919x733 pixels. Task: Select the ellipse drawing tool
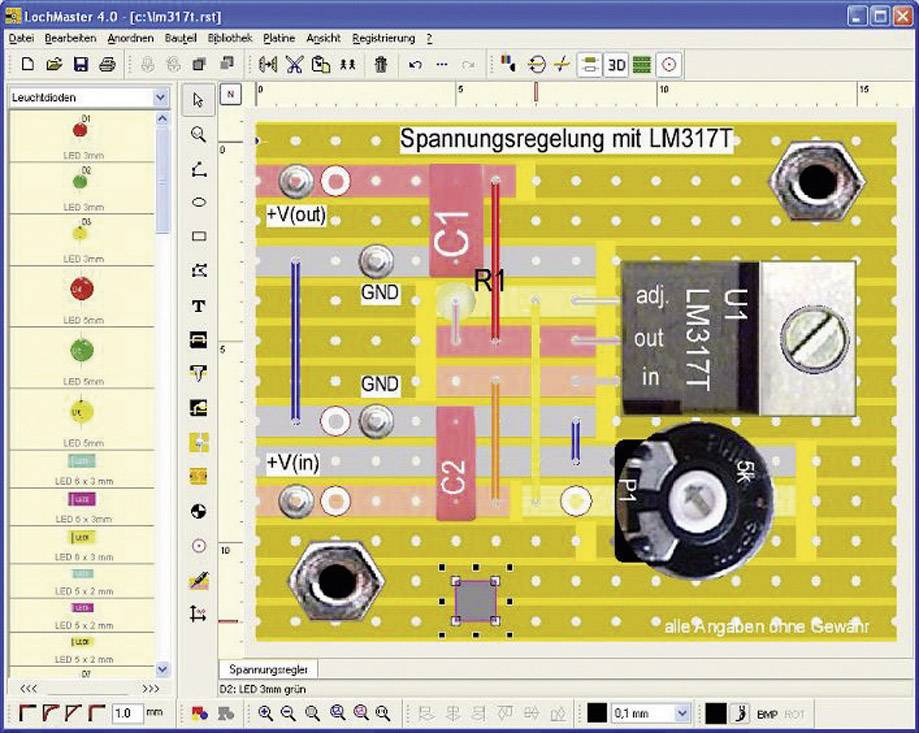click(199, 202)
